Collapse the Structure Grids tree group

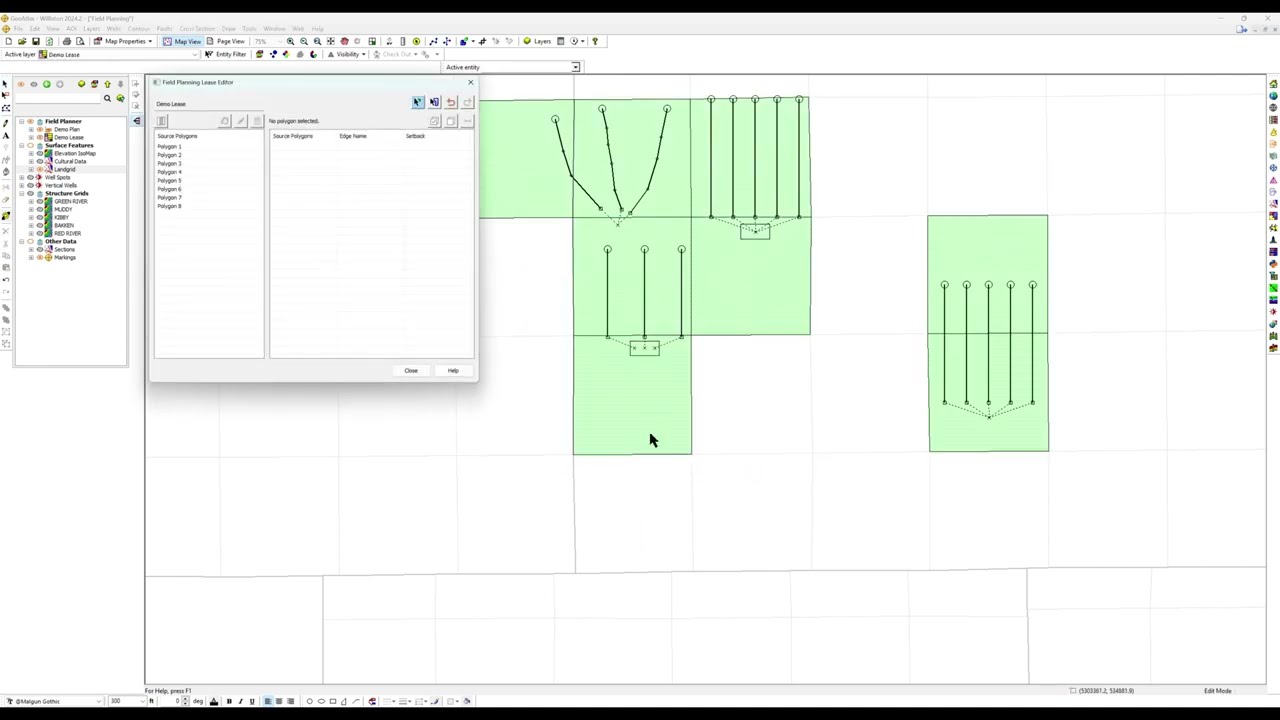pyautogui.click(x=23, y=193)
